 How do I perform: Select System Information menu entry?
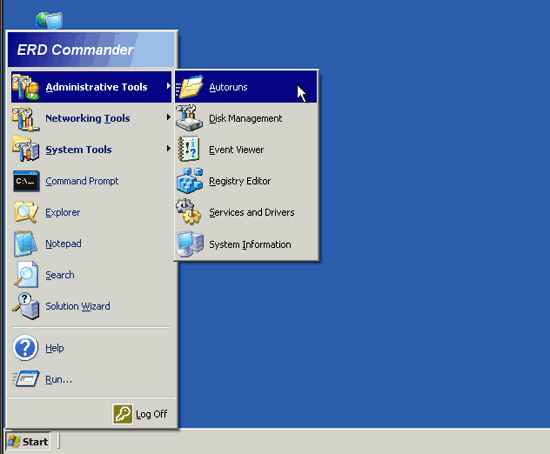(246, 244)
